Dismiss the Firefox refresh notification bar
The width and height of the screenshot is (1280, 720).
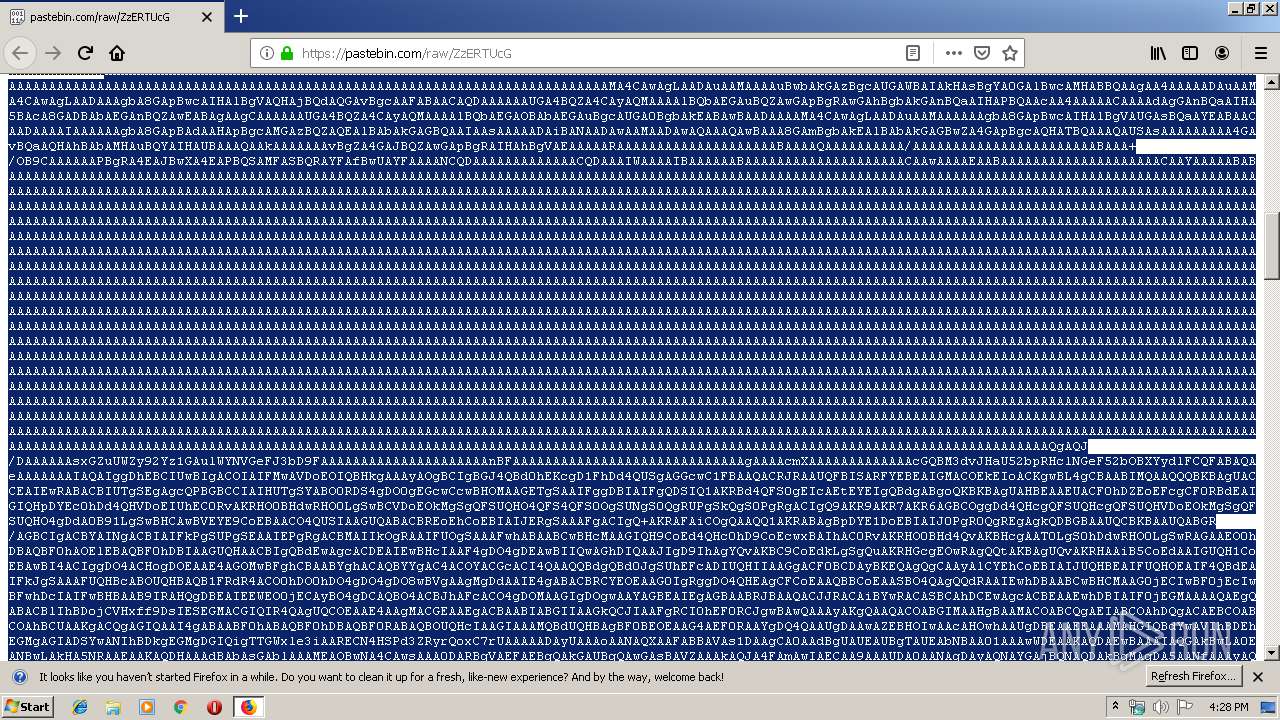(x=1258, y=676)
